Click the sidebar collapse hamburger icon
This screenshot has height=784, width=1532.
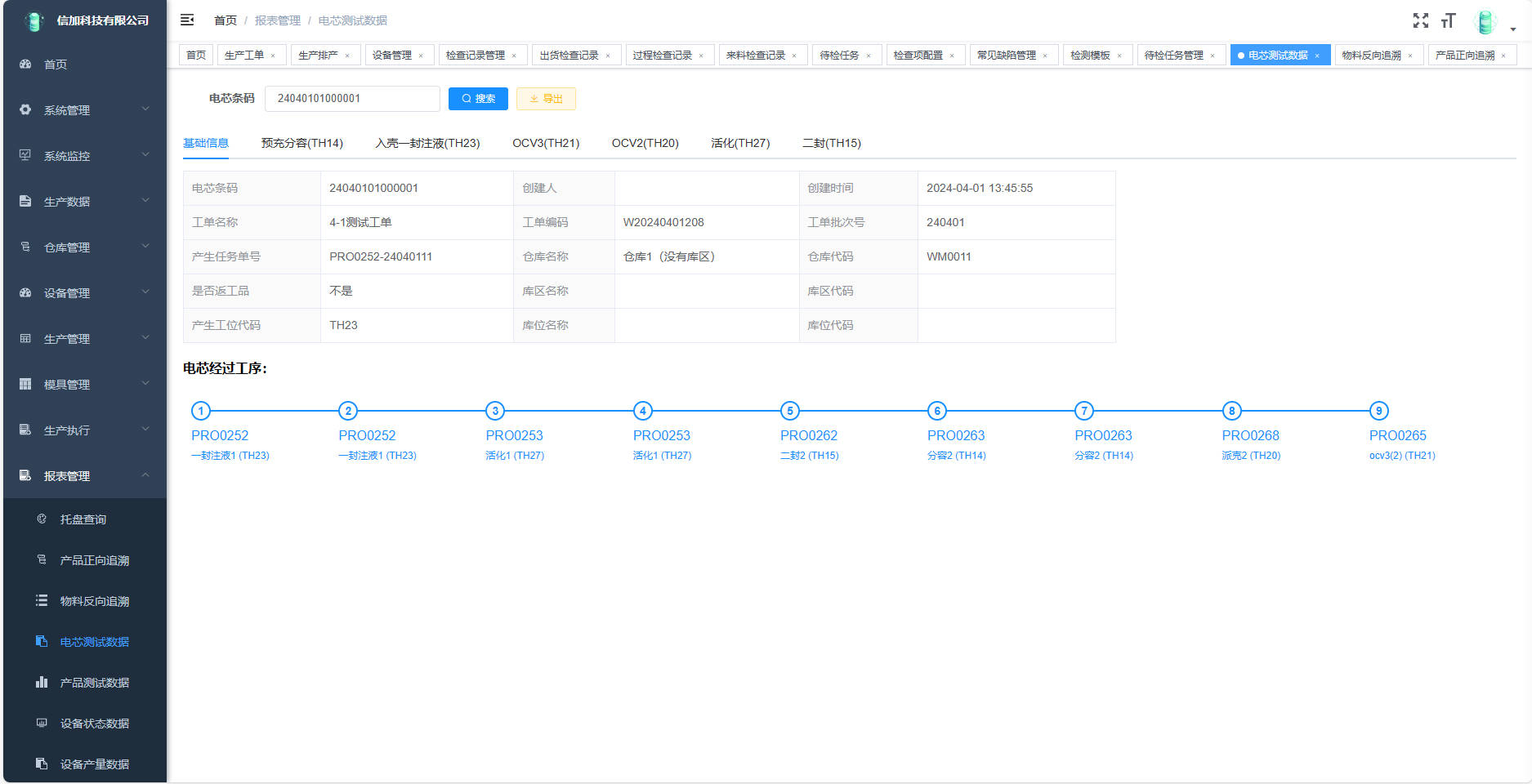pyautogui.click(x=187, y=20)
